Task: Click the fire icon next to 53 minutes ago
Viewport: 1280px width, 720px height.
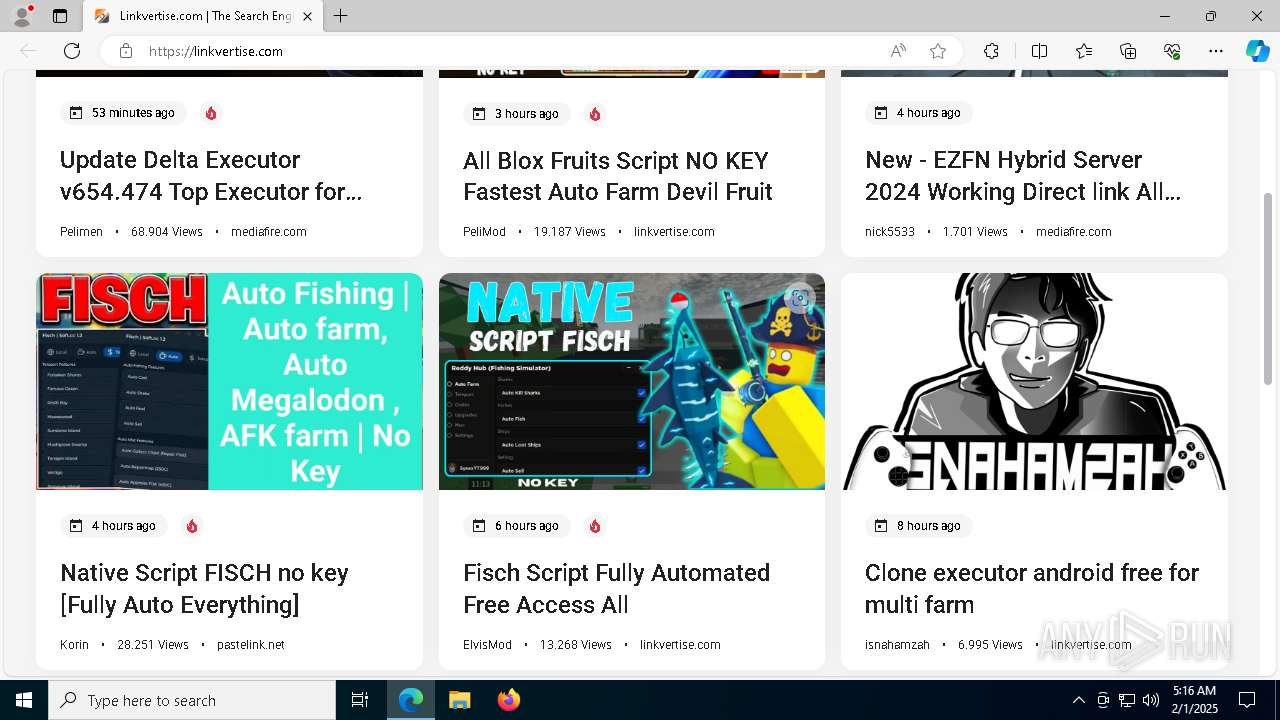Action: [211, 113]
